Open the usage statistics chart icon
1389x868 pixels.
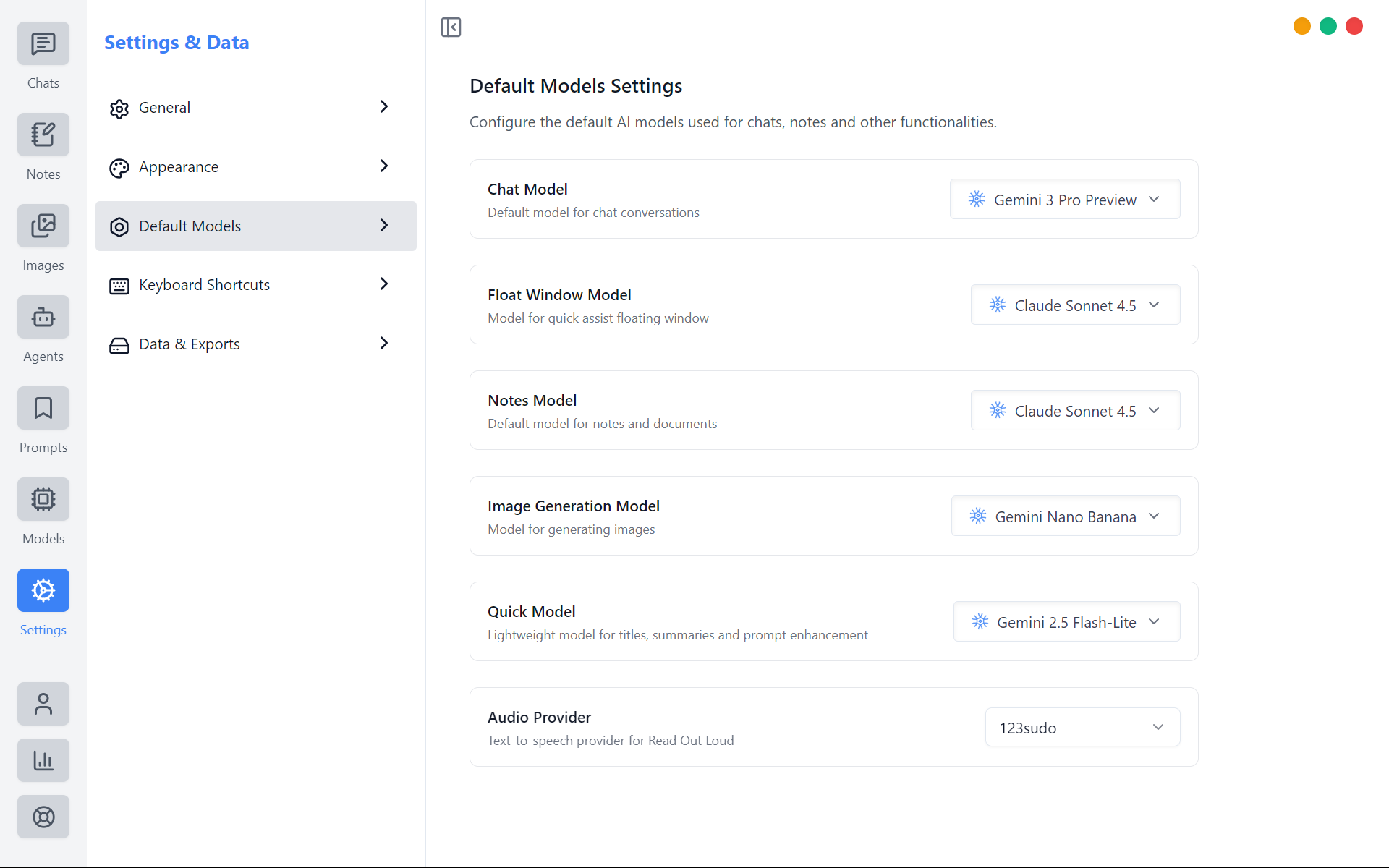pyautogui.click(x=43, y=760)
